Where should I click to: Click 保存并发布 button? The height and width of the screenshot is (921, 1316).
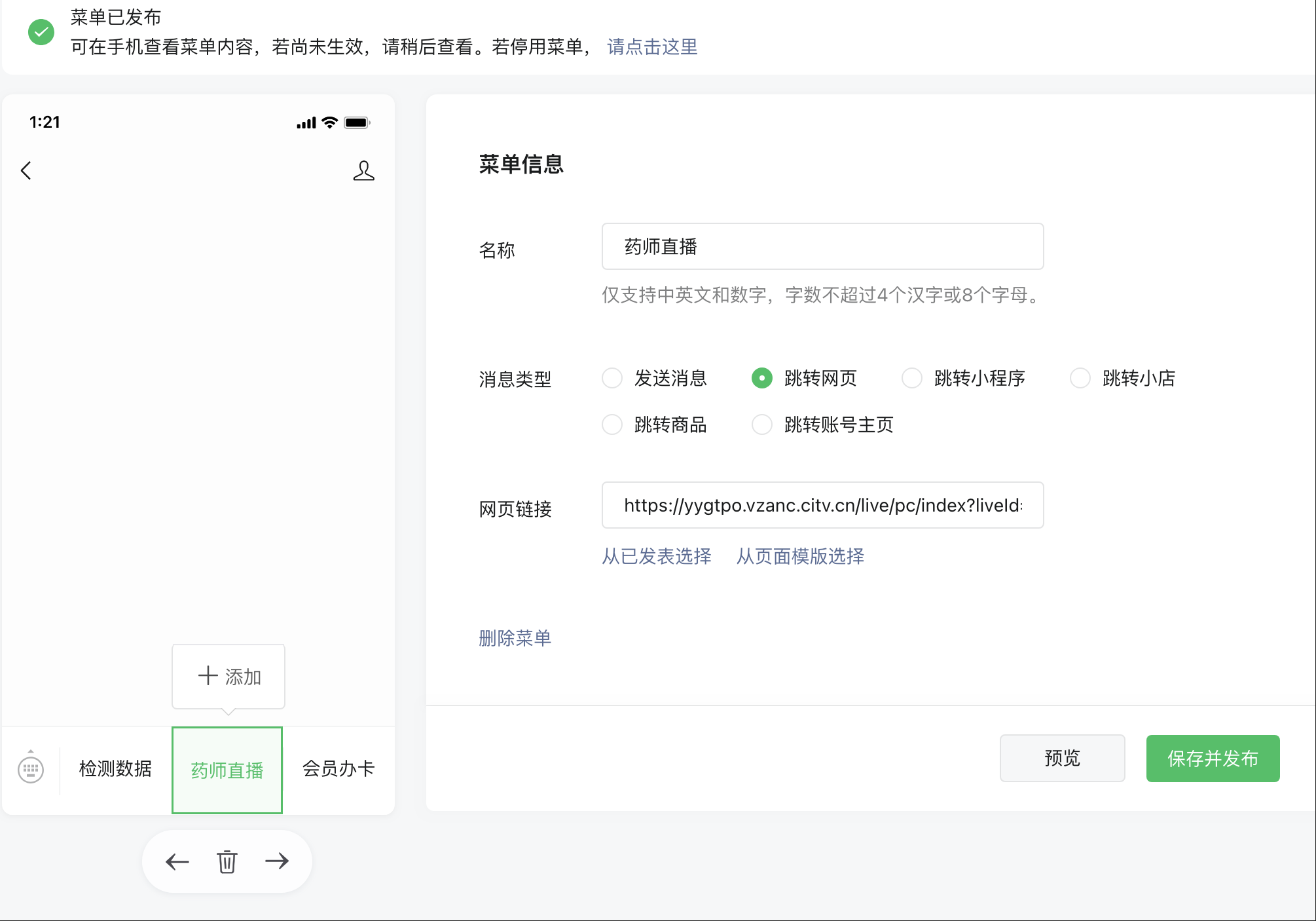pyautogui.click(x=1213, y=758)
